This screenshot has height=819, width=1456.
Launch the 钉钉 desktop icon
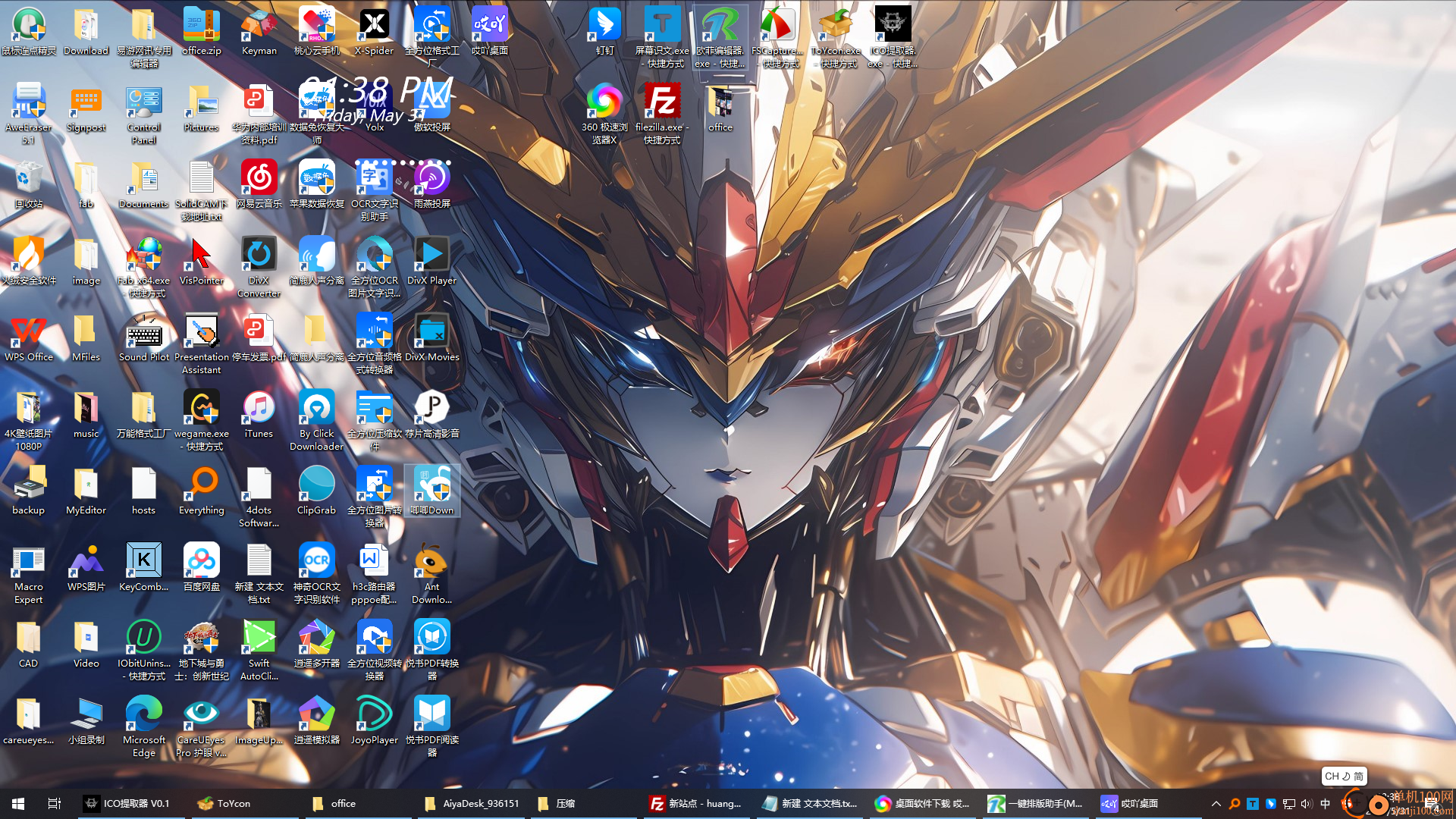[604, 32]
